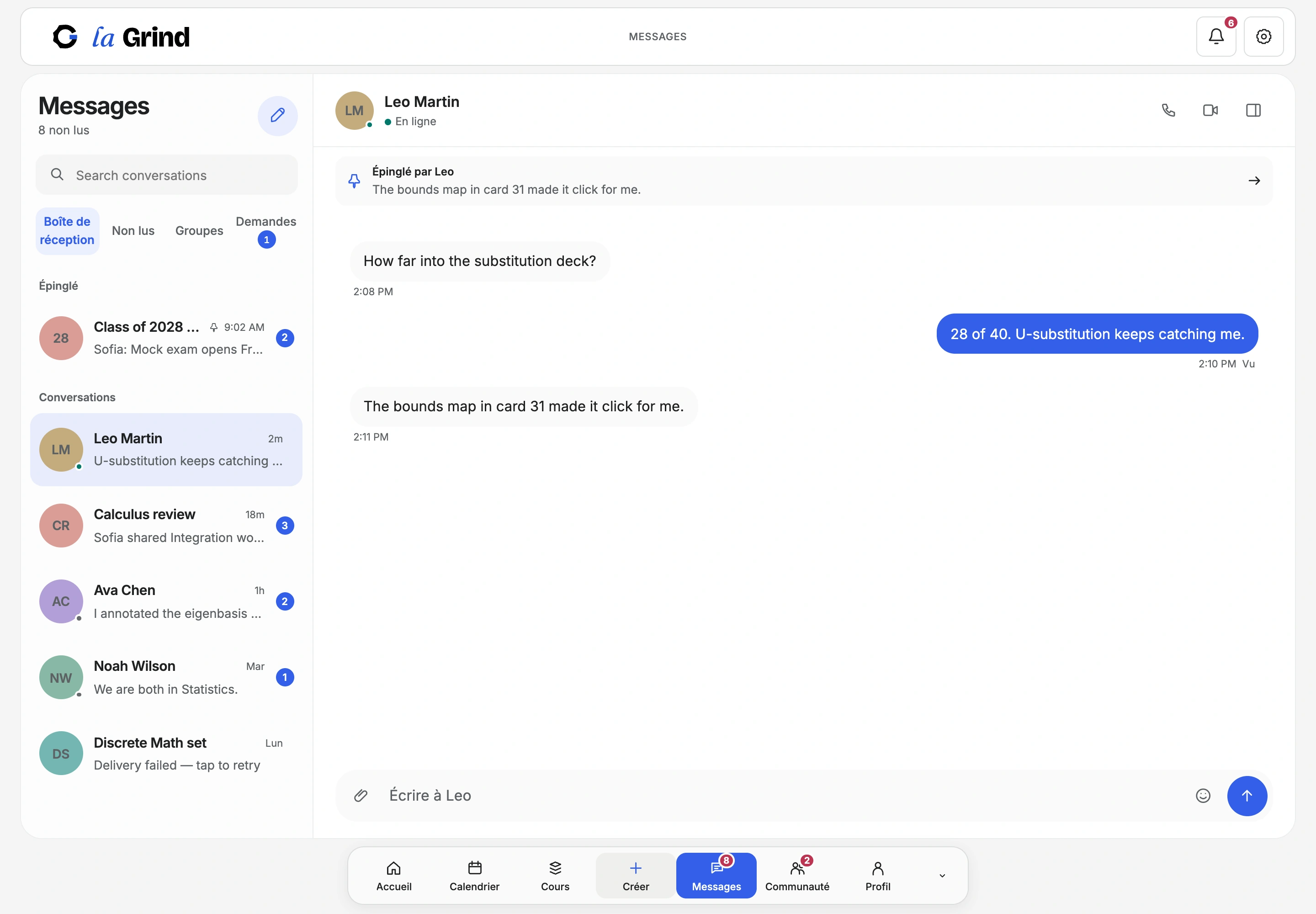Click the pin icon in pinned banner
The width and height of the screenshot is (1316, 914).
[354, 181]
